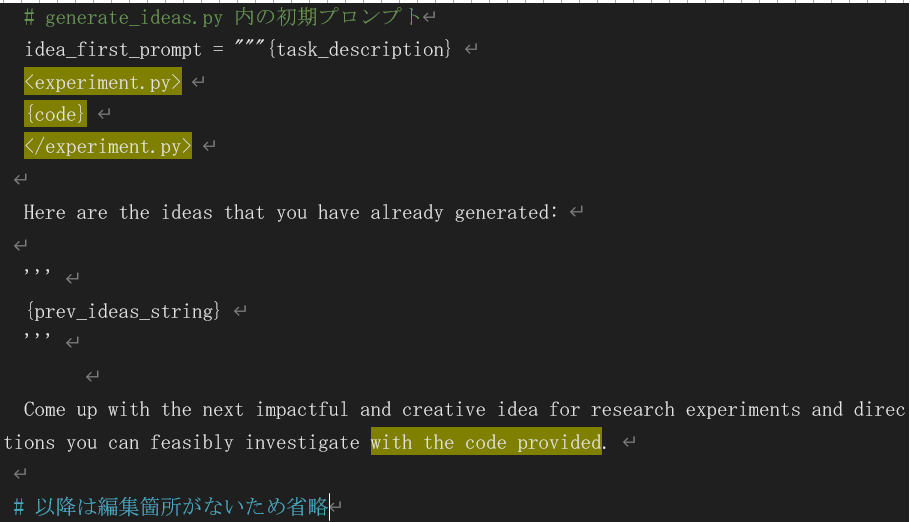Viewport: 910px width, 522px height.
Task: Click the highlighted {code} placeholder
Action: pyautogui.click(x=55, y=114)
